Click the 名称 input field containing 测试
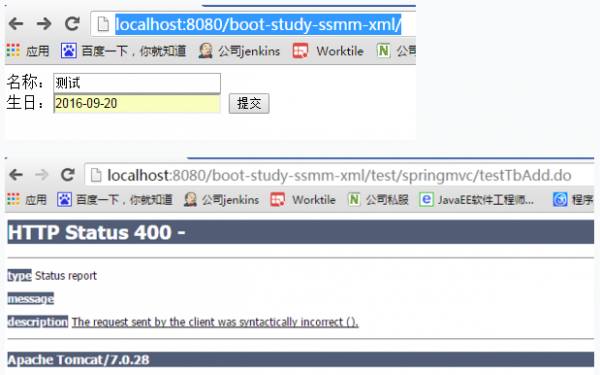The width and height of the screenshot is (600, 375). tap(137, 83)
